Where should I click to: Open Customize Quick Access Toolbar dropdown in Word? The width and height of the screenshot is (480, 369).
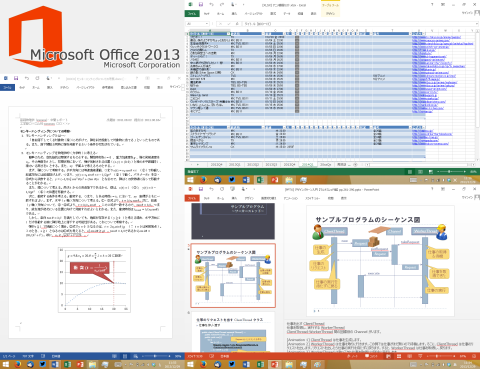59,78
